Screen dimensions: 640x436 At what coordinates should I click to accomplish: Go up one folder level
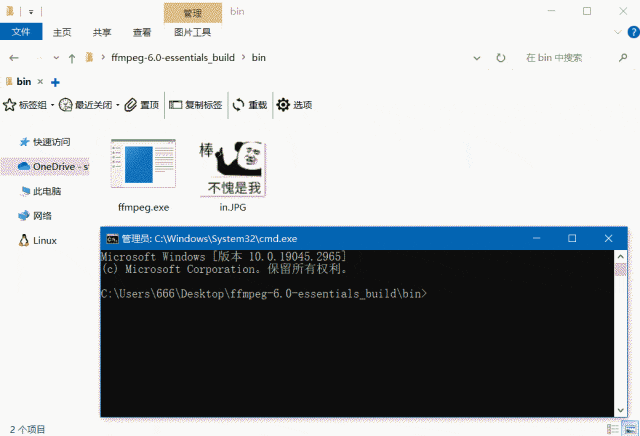click(x=72, y=58)
